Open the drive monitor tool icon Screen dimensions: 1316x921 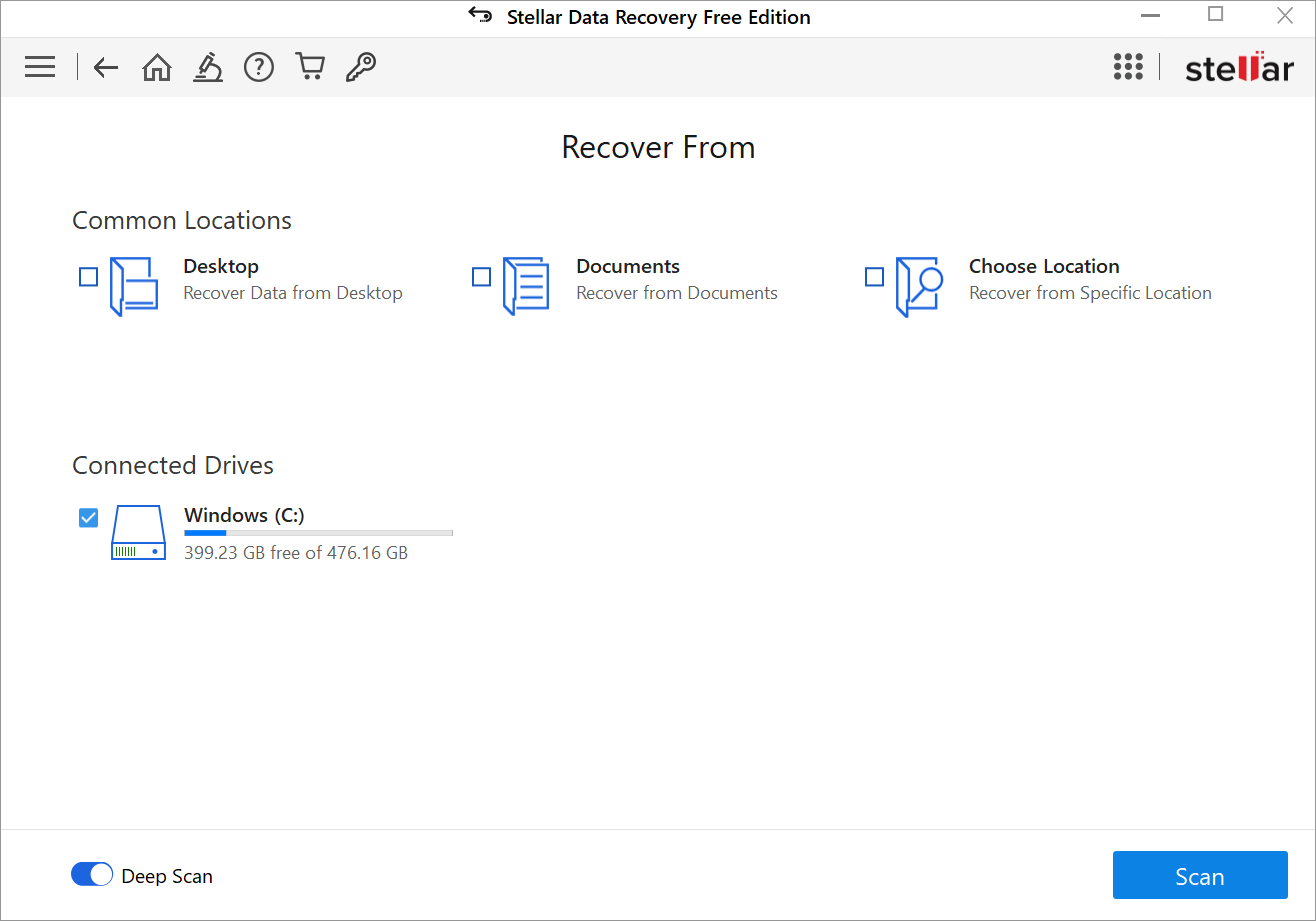point(208,67)
